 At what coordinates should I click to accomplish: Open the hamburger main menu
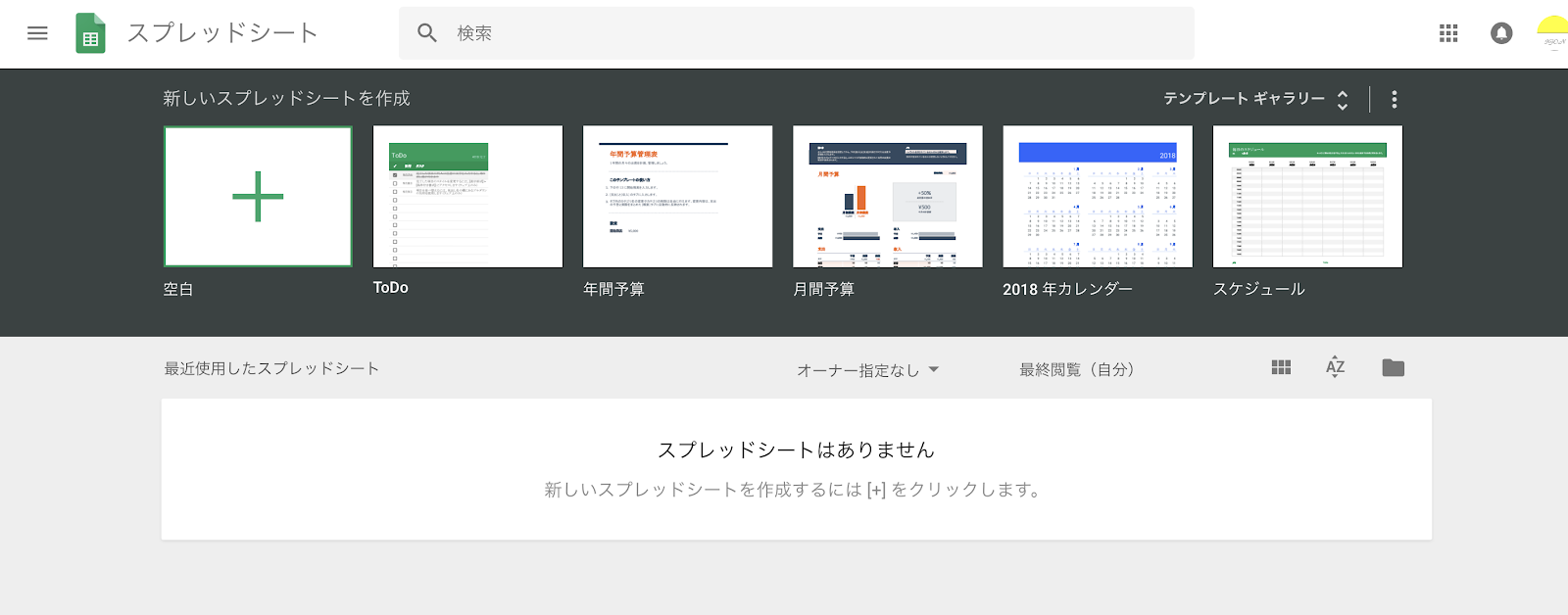[37, 33]
